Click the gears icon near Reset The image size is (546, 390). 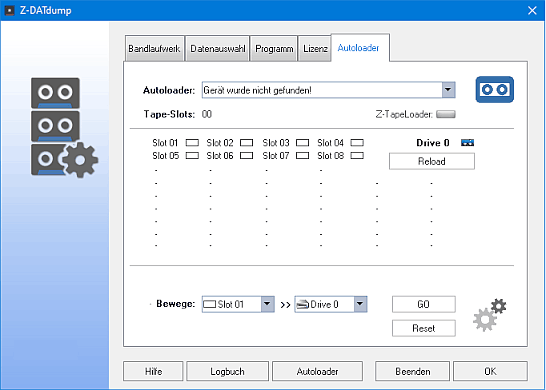(x=490, y=314)
